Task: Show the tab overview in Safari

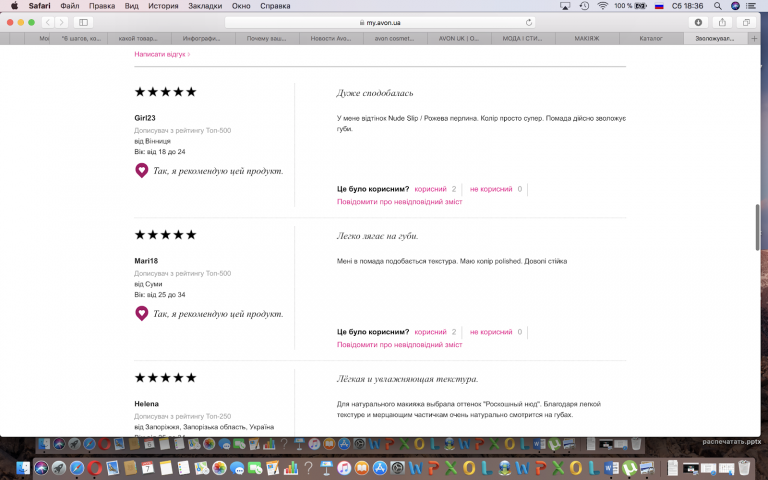Action: click(746, 22)
